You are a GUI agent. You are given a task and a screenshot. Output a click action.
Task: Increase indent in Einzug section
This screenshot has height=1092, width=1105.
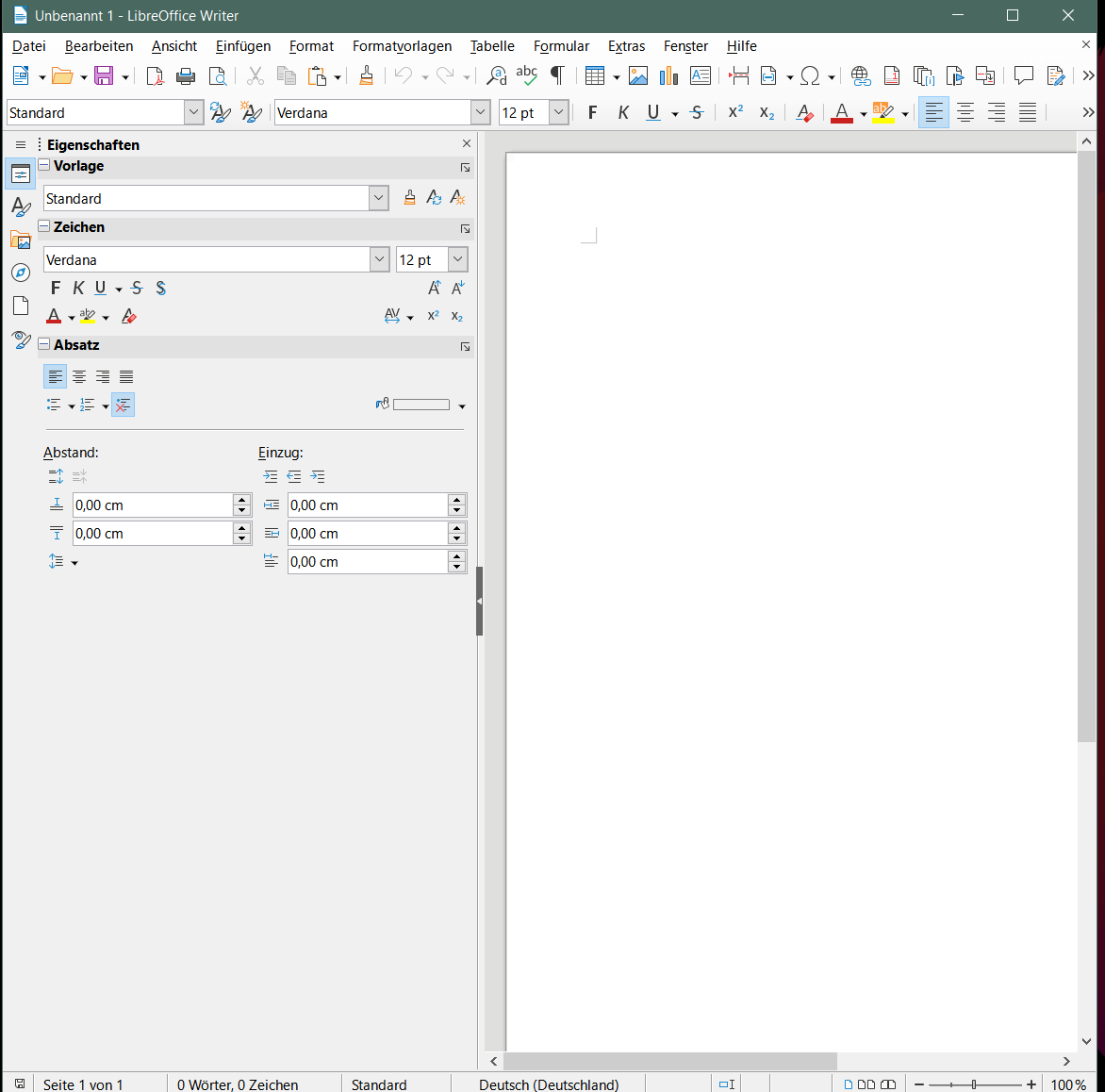tap(270, 476)
